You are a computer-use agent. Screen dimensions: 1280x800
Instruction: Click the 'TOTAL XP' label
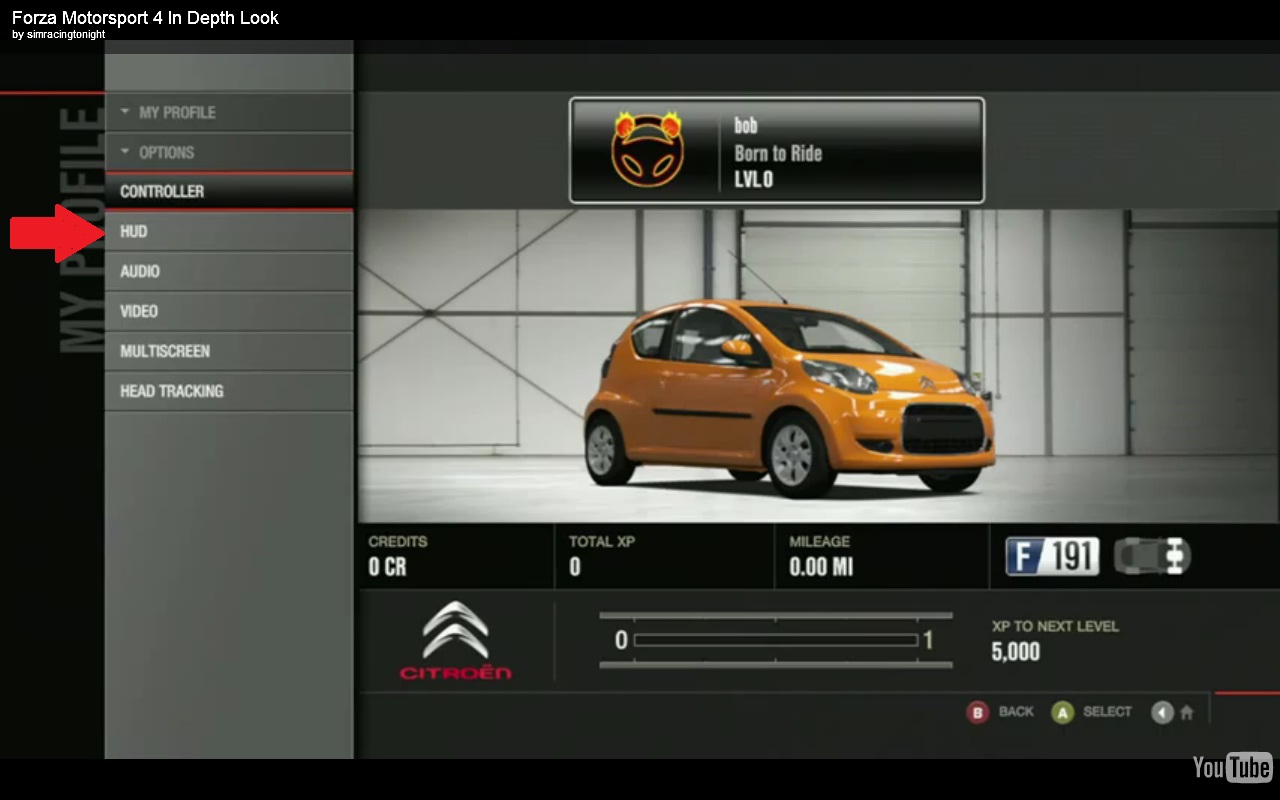coord(602,541)
